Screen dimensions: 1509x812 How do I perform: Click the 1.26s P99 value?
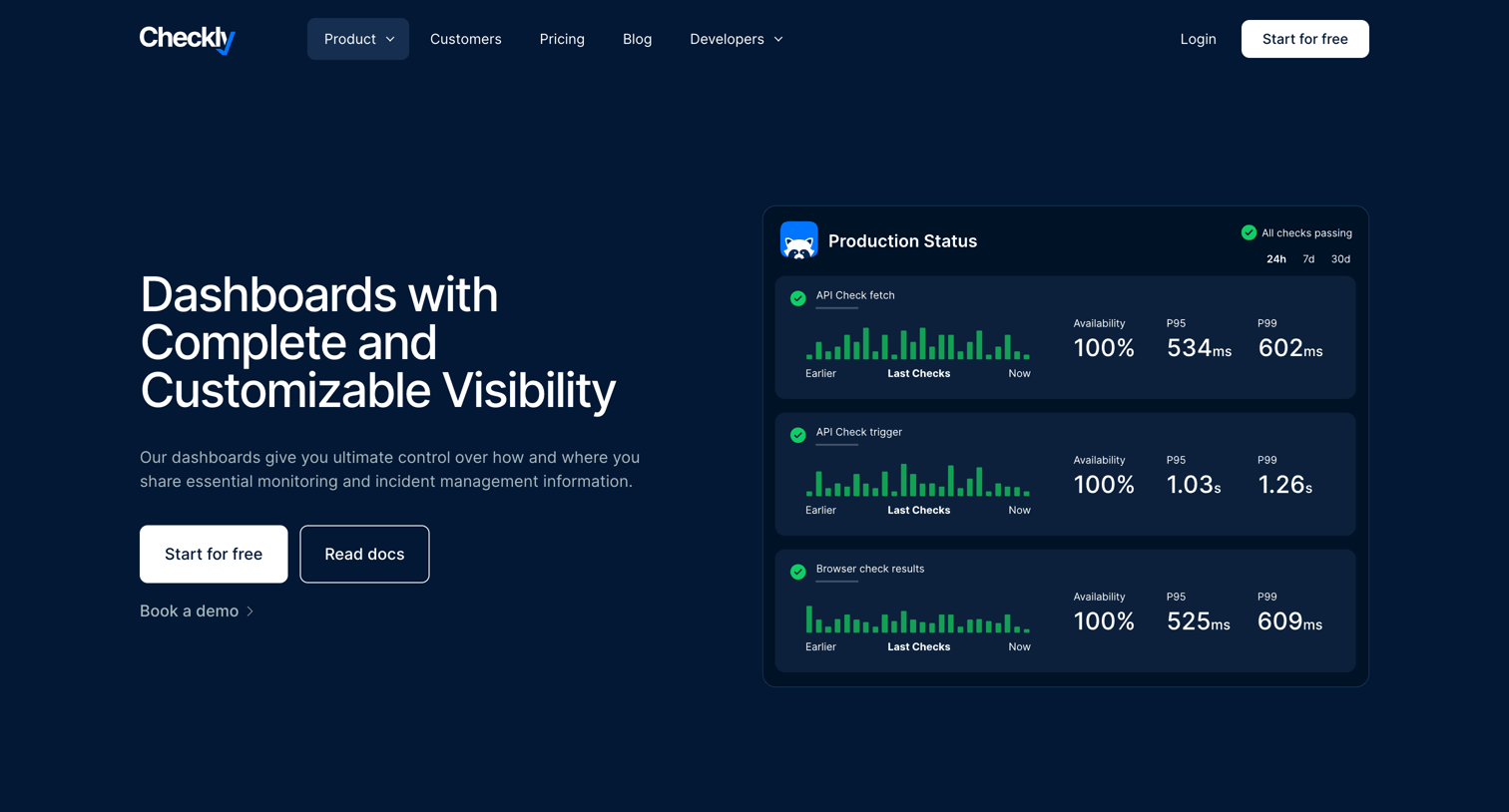click(x=1285, y=485)
